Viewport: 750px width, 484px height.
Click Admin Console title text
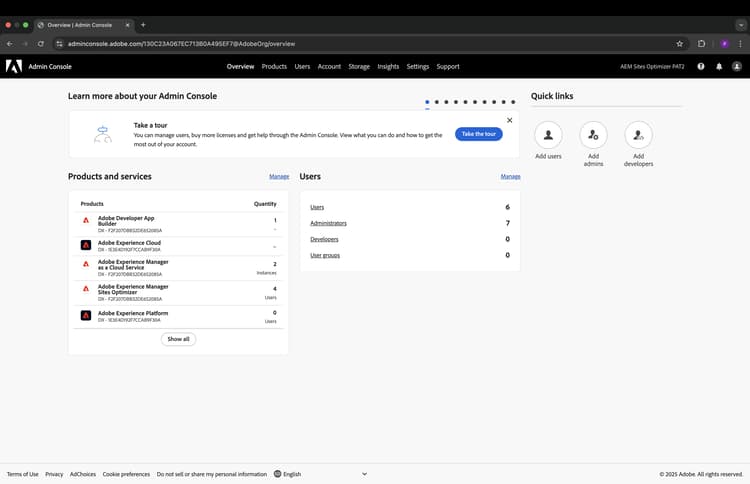[50, 66]
